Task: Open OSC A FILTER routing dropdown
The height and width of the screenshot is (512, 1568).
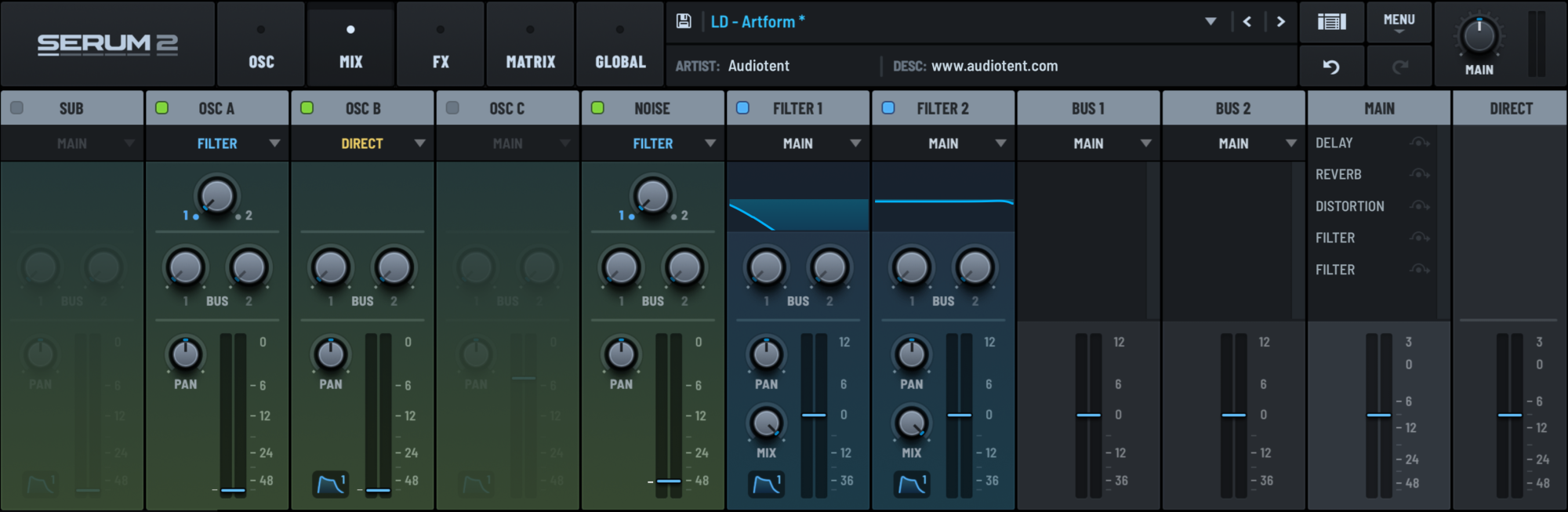Action: pos(217,143)
